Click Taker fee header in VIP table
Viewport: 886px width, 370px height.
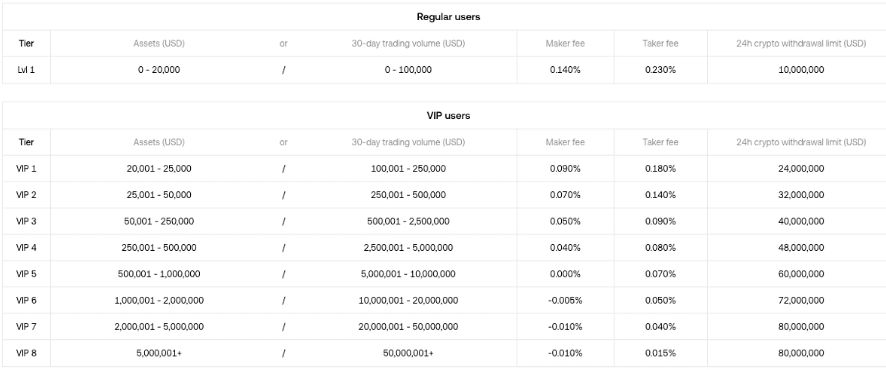[x=660, y=142]
